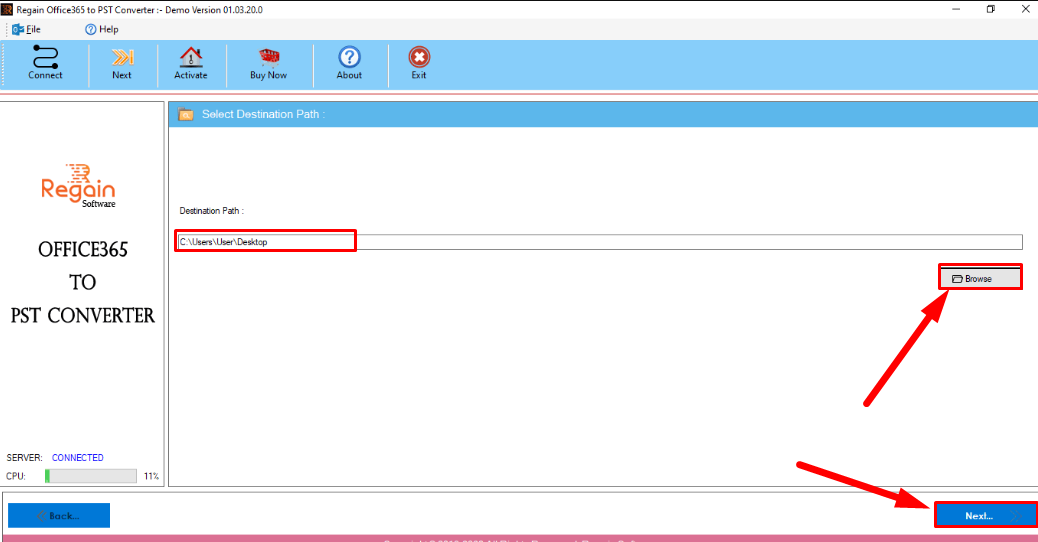Screen dimensions: 1038x542
Task: Minimize the Regain converter window
Action: 956,9
